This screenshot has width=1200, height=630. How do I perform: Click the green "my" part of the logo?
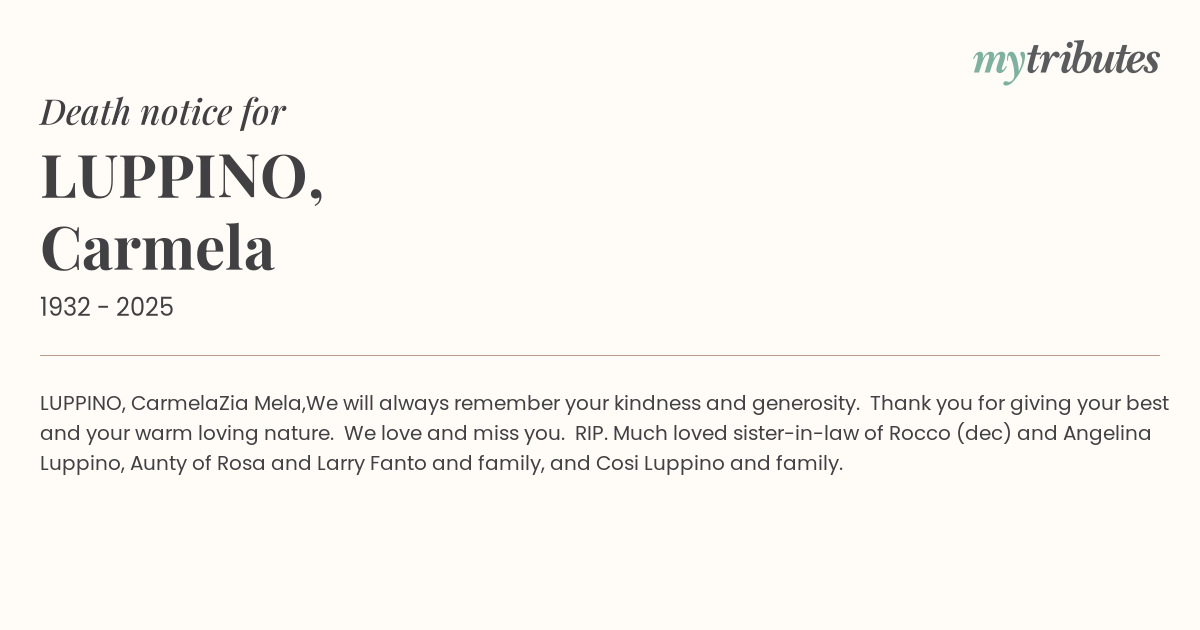coord(998,62)
